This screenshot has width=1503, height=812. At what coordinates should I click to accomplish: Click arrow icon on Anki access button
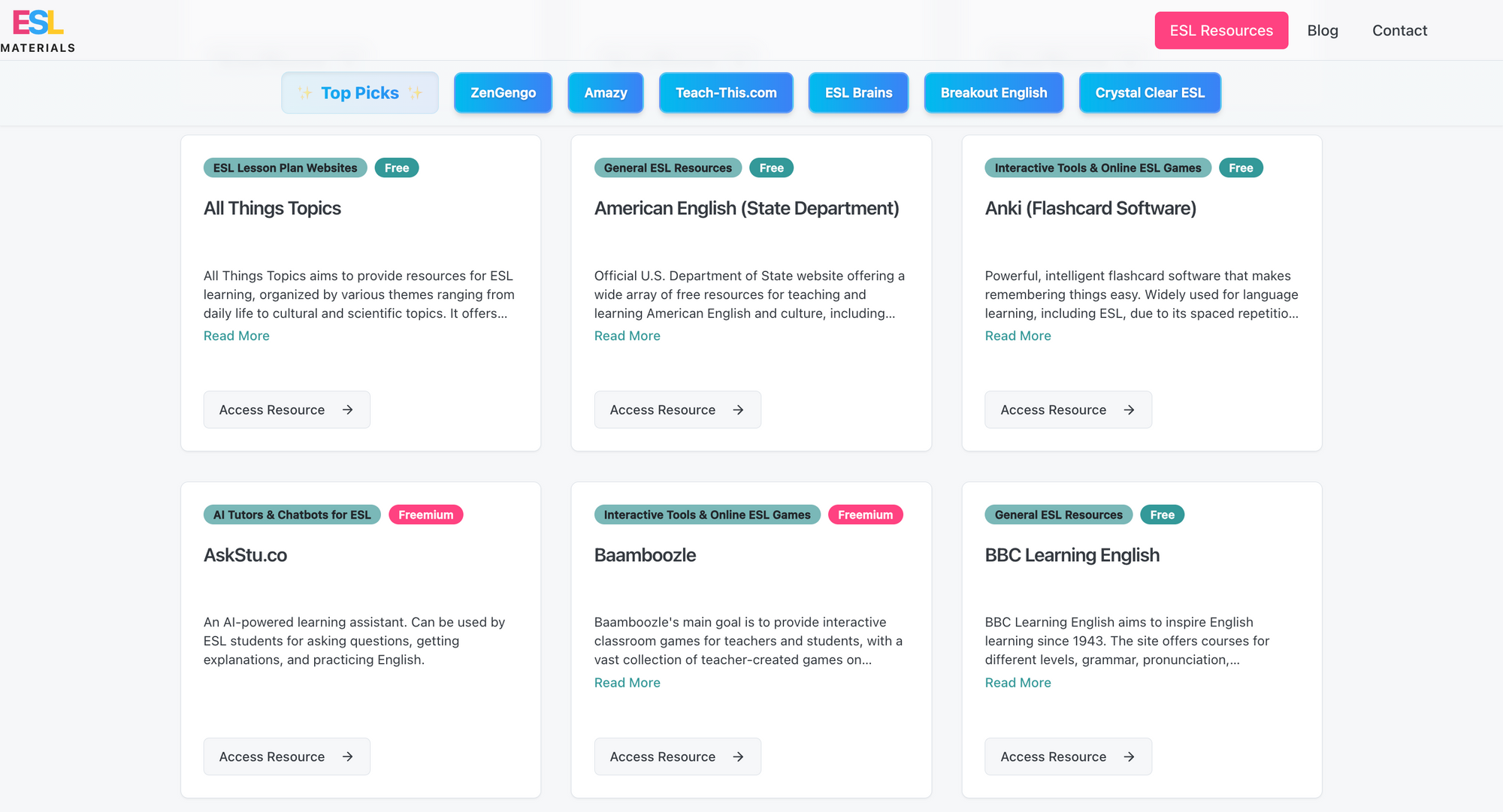[x=1129, y=410]
